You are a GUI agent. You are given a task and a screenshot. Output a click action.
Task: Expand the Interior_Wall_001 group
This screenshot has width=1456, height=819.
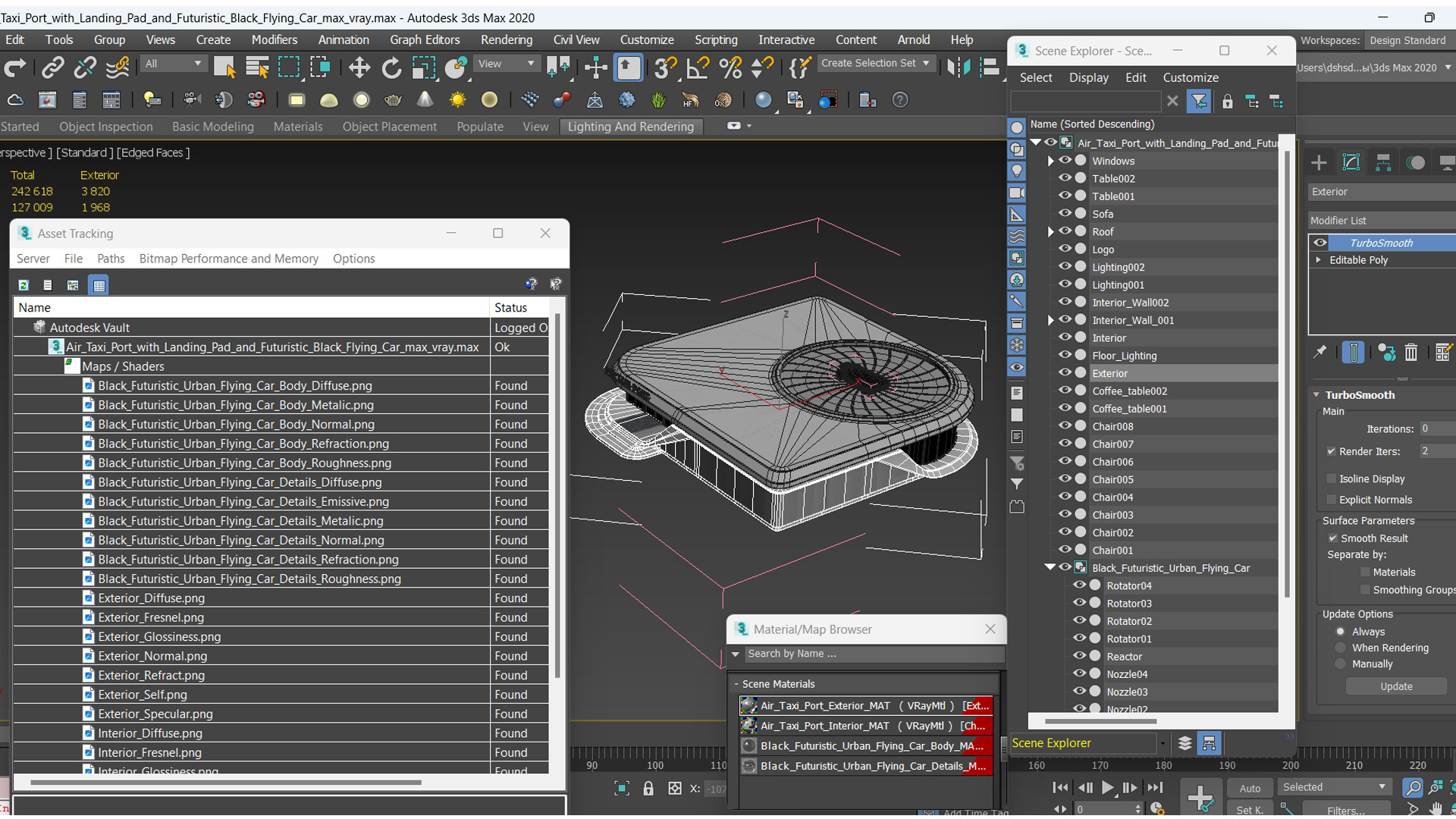[x=1051, y=320]
